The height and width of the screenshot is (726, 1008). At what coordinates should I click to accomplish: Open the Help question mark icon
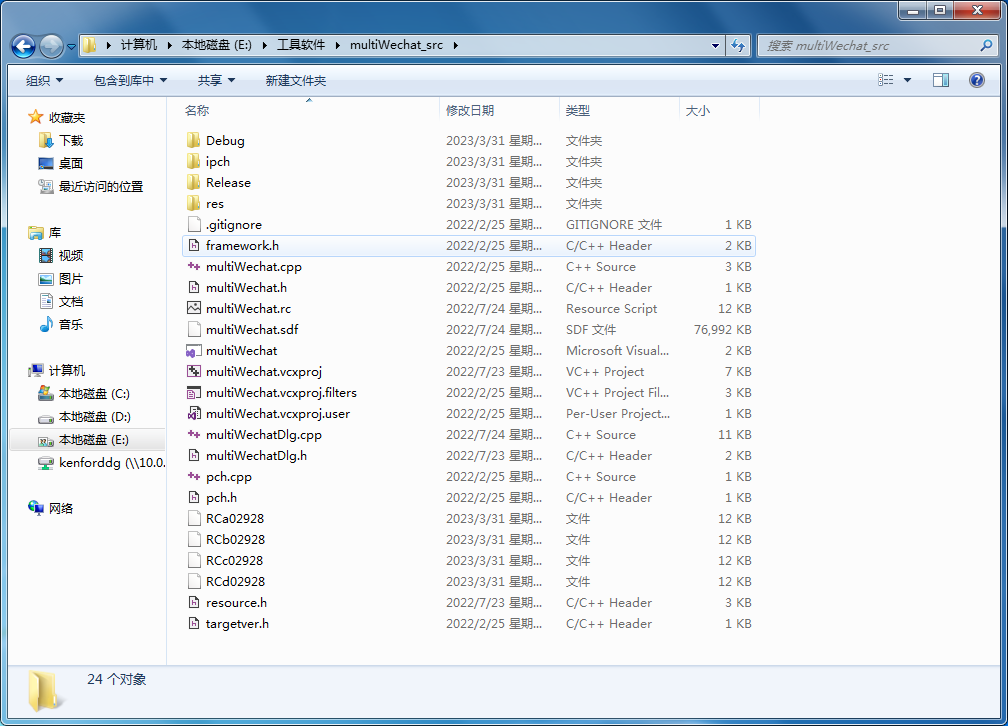point(976,80)
